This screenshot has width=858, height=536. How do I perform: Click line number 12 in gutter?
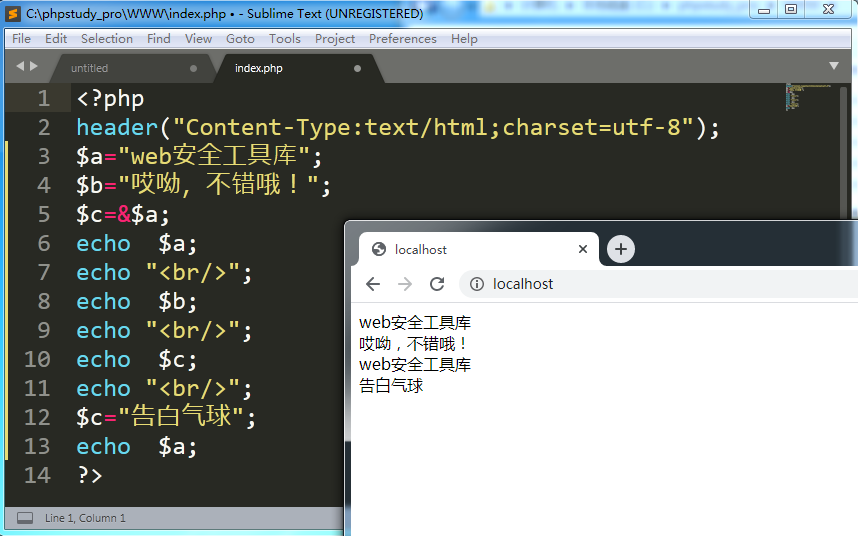(37, 417)
